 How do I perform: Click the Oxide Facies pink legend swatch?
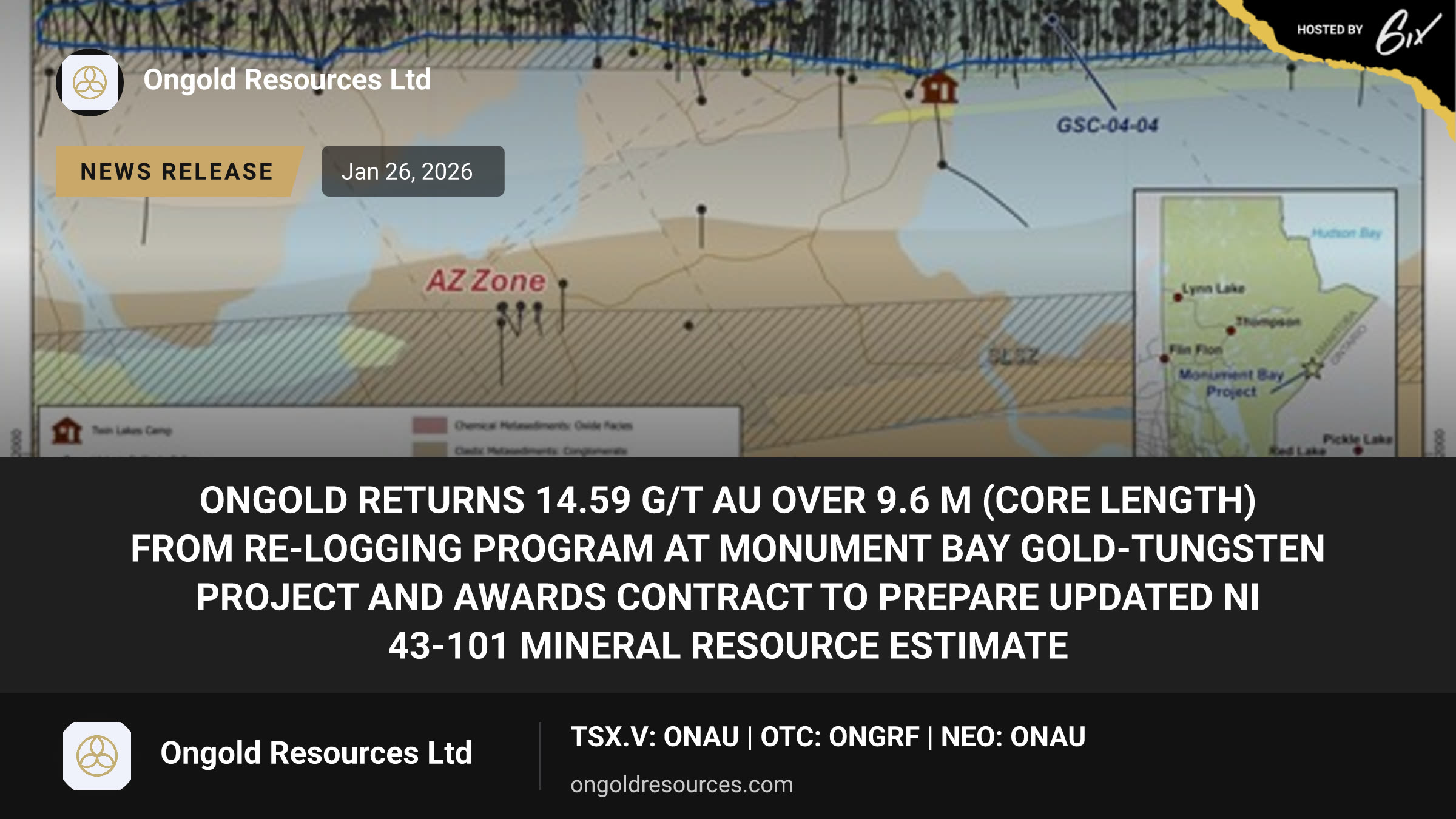point(430,425)
